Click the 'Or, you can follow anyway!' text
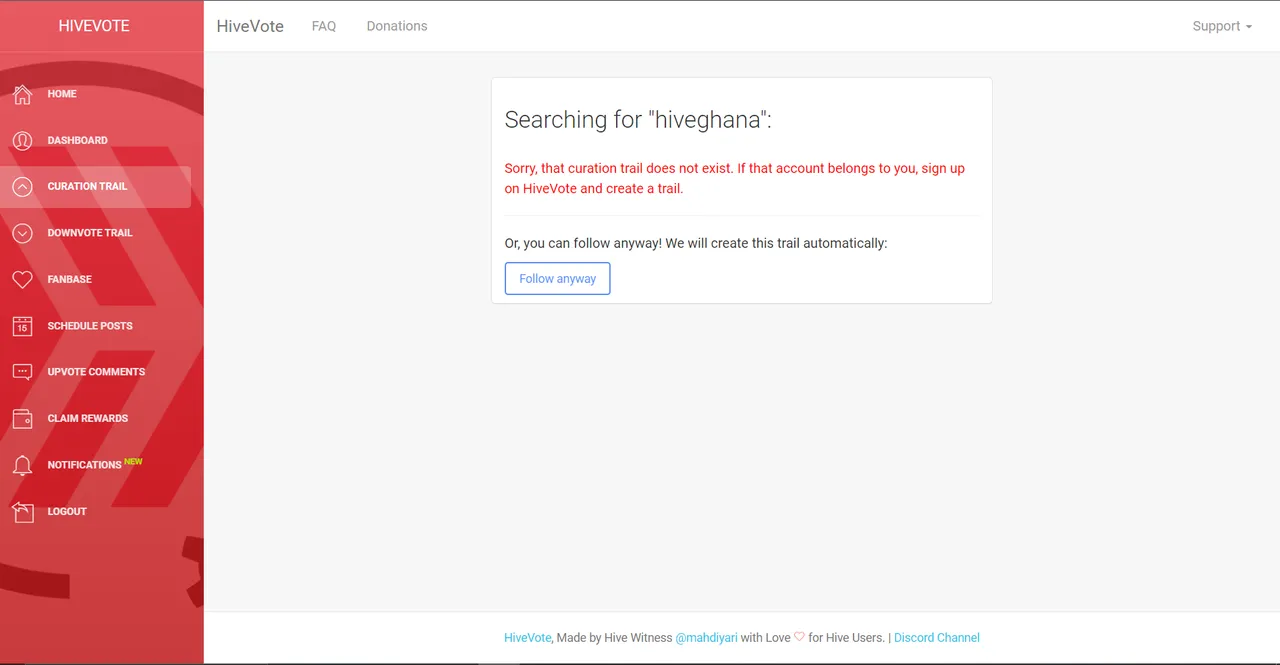 coord(696,243)
